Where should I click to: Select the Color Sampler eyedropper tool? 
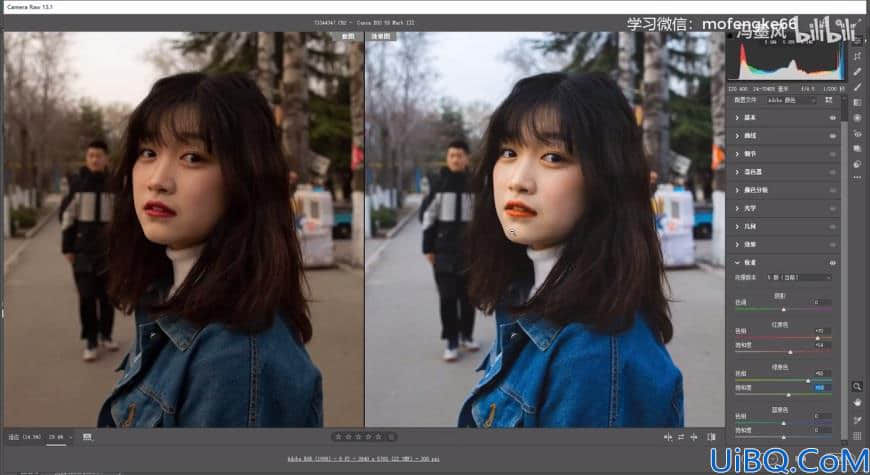pos(857,420)
